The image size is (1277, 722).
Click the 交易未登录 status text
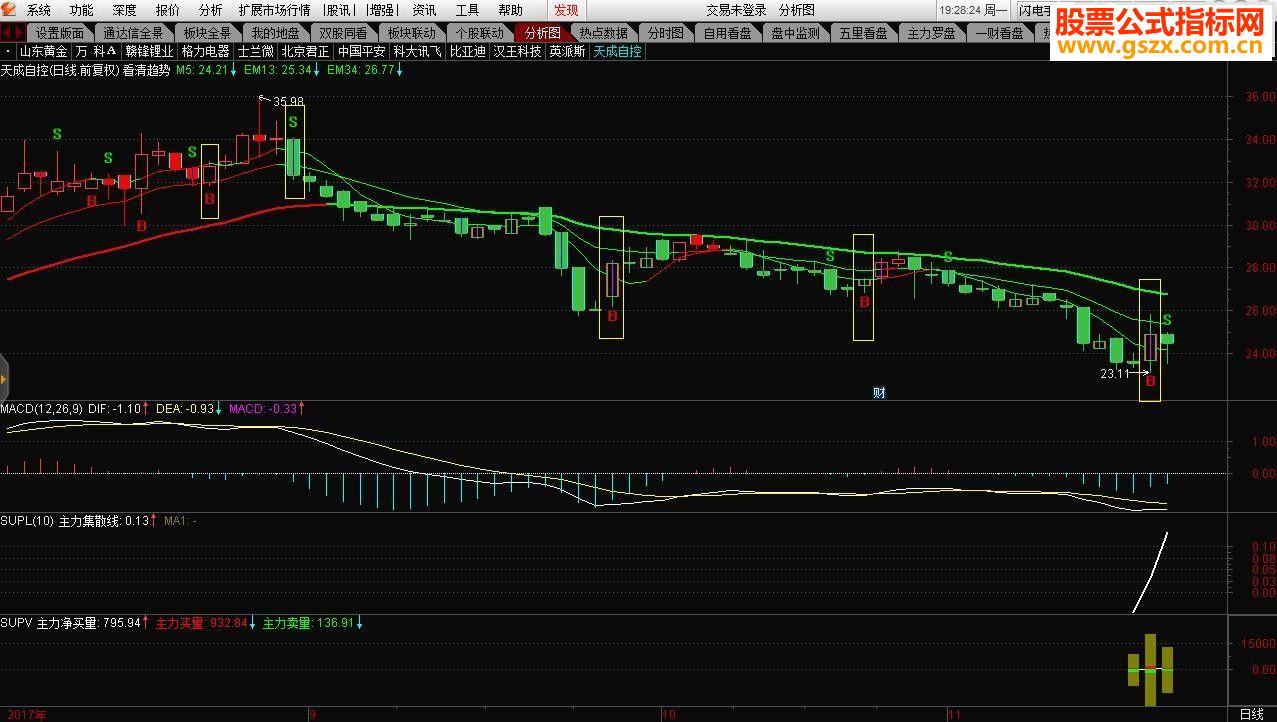737,10
